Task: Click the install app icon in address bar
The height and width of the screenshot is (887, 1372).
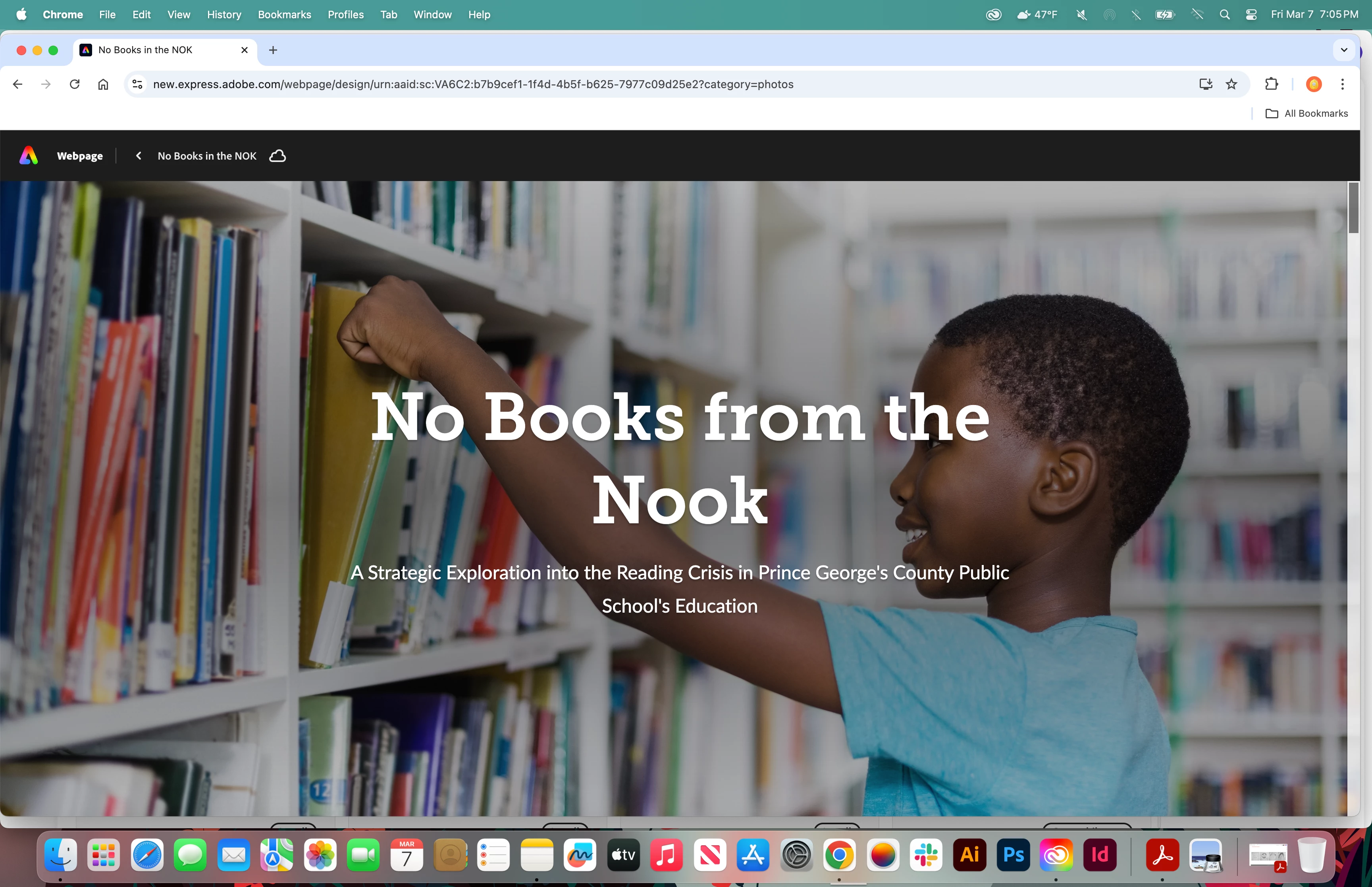Action: [x=1206, y=84]
